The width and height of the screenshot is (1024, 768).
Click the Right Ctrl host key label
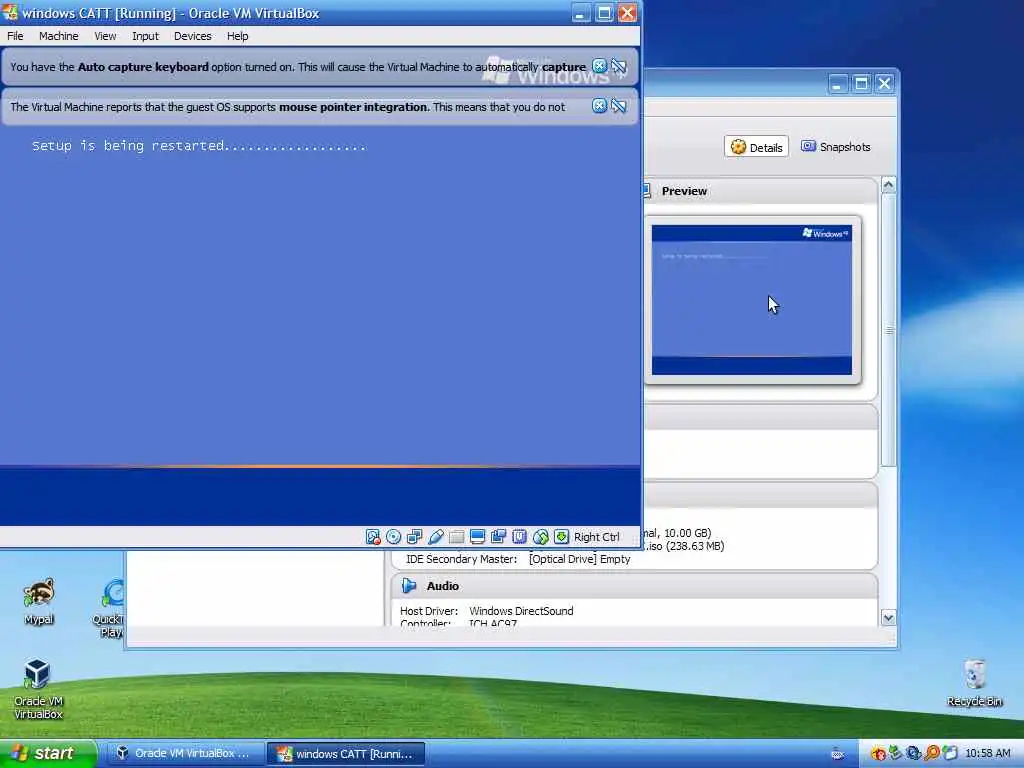tap(596, 537)
